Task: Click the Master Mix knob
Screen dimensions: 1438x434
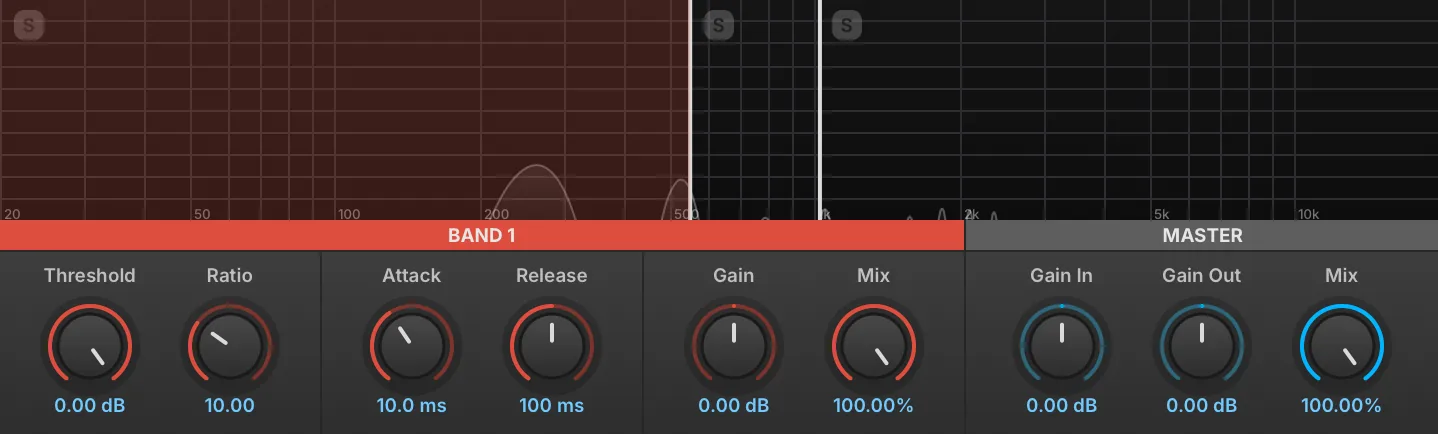Action: [x=1341, y=345]
